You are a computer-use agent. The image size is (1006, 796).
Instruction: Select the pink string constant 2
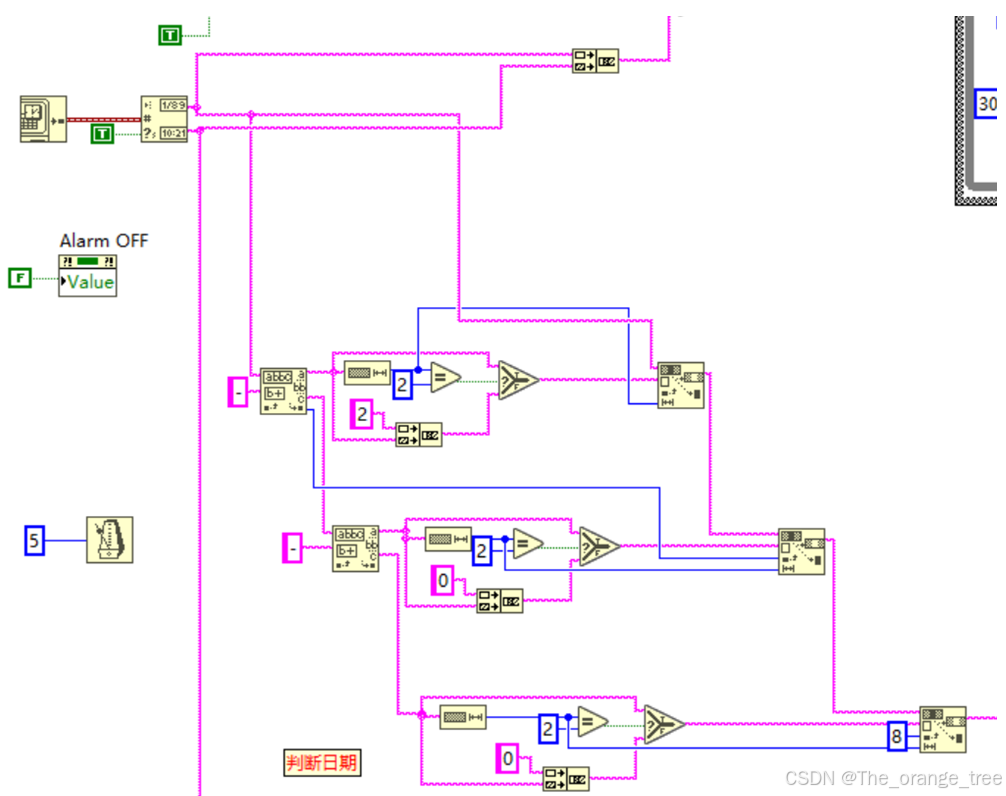click(x=362, y=414)
